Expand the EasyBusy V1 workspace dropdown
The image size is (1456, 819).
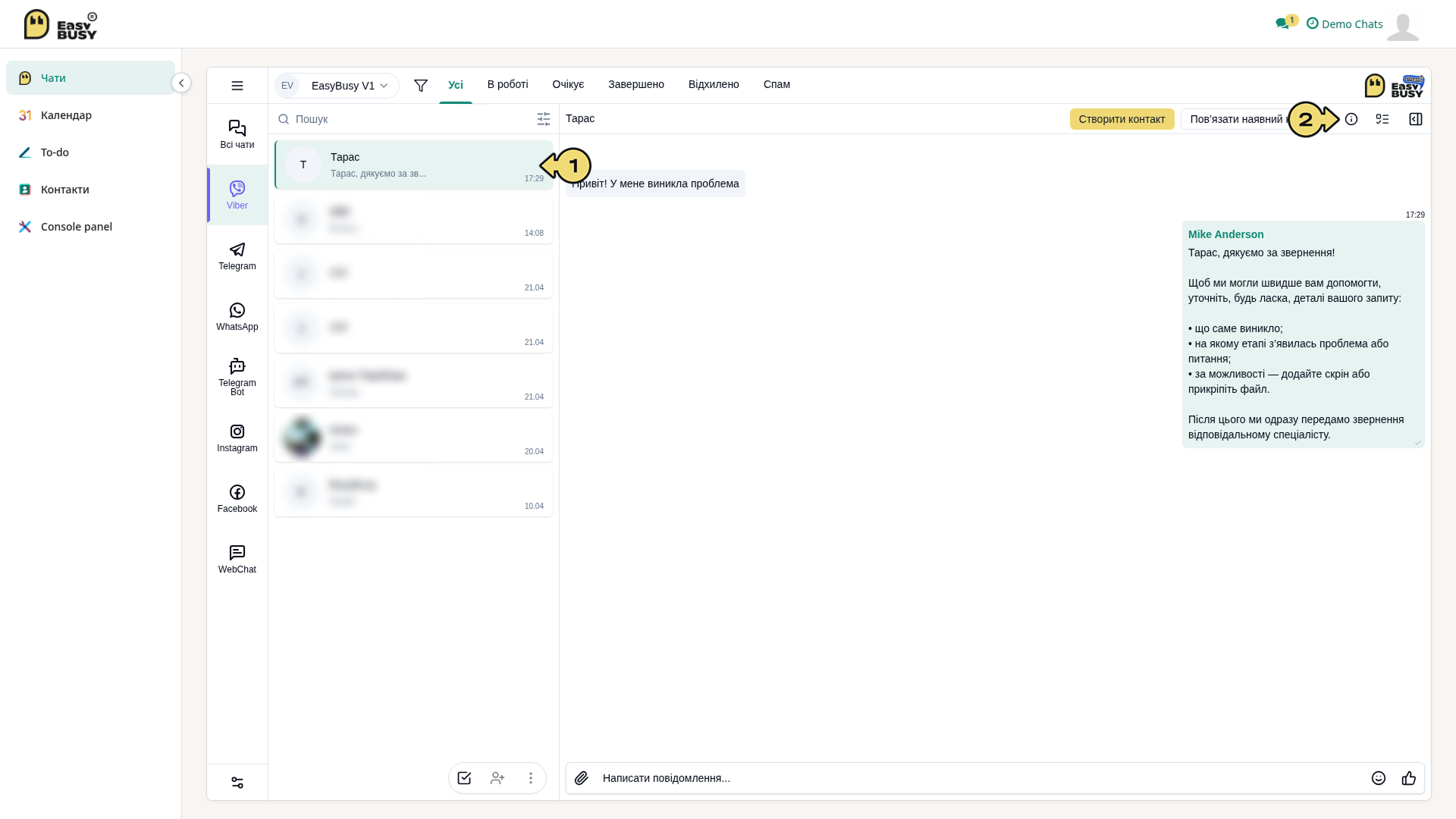tap(337, 86)
